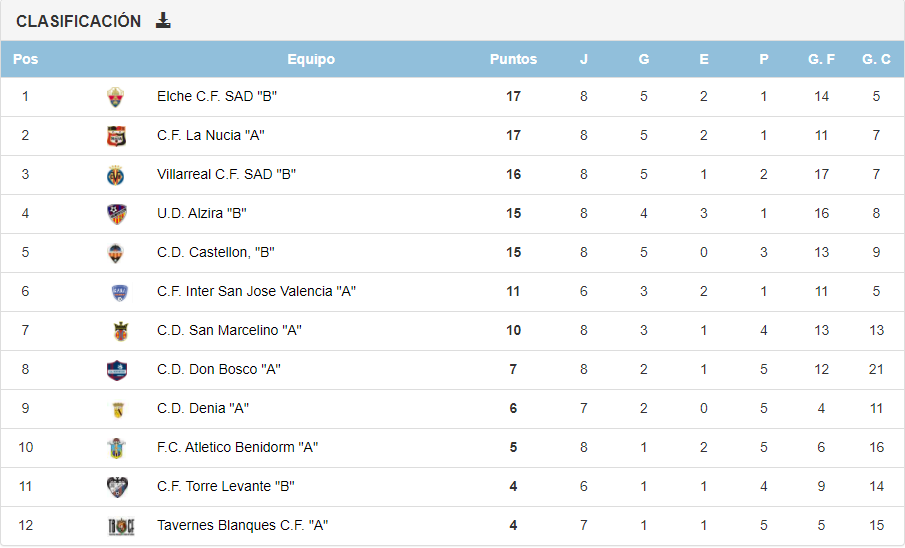Click the G. F column header

[821, 59]
